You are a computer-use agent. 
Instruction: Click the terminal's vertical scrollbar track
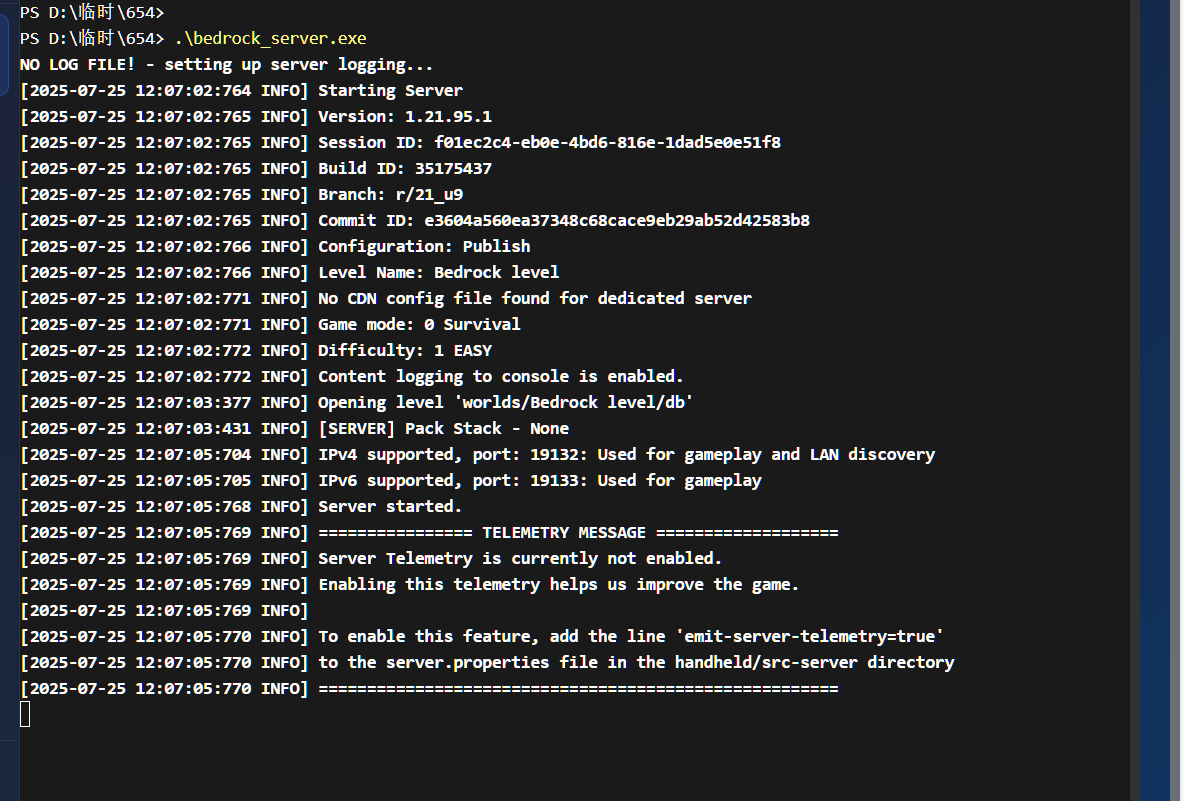(1135, 400)
